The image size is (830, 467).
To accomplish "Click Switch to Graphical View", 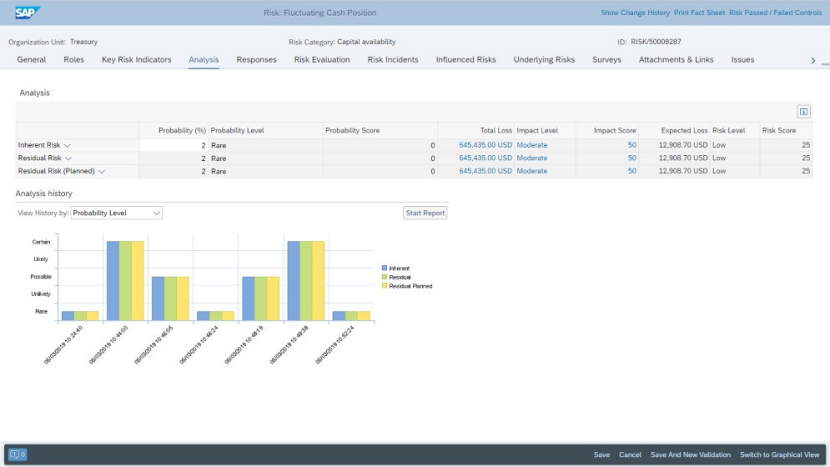I will pyautogui.click(x=779, y=455).
